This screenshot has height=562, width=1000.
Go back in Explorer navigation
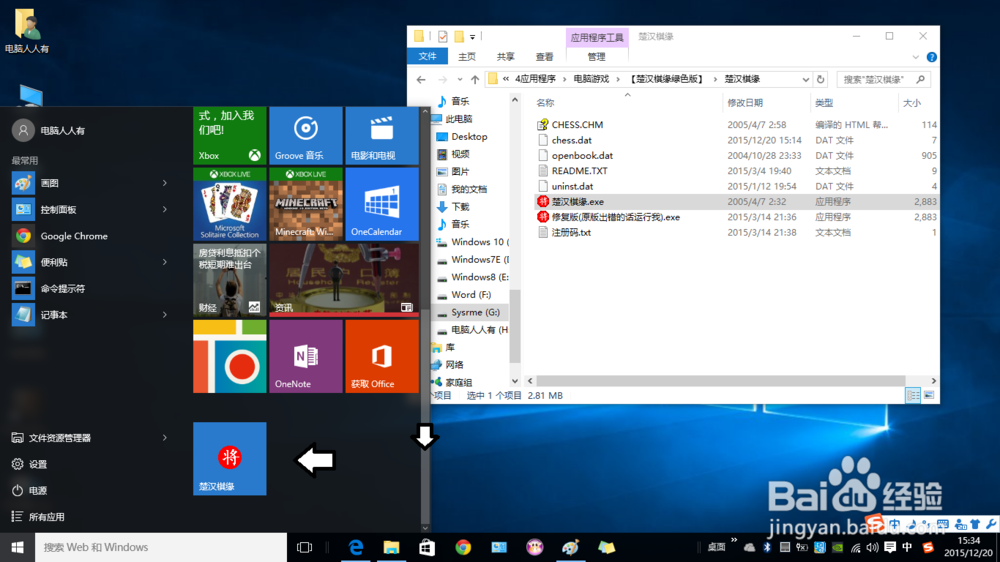tap(421, 79)
